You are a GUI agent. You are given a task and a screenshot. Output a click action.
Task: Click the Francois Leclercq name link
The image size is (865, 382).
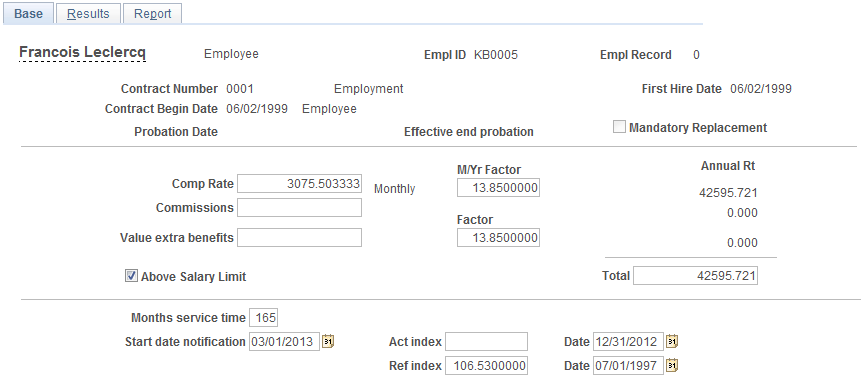(x=82, y=53)
